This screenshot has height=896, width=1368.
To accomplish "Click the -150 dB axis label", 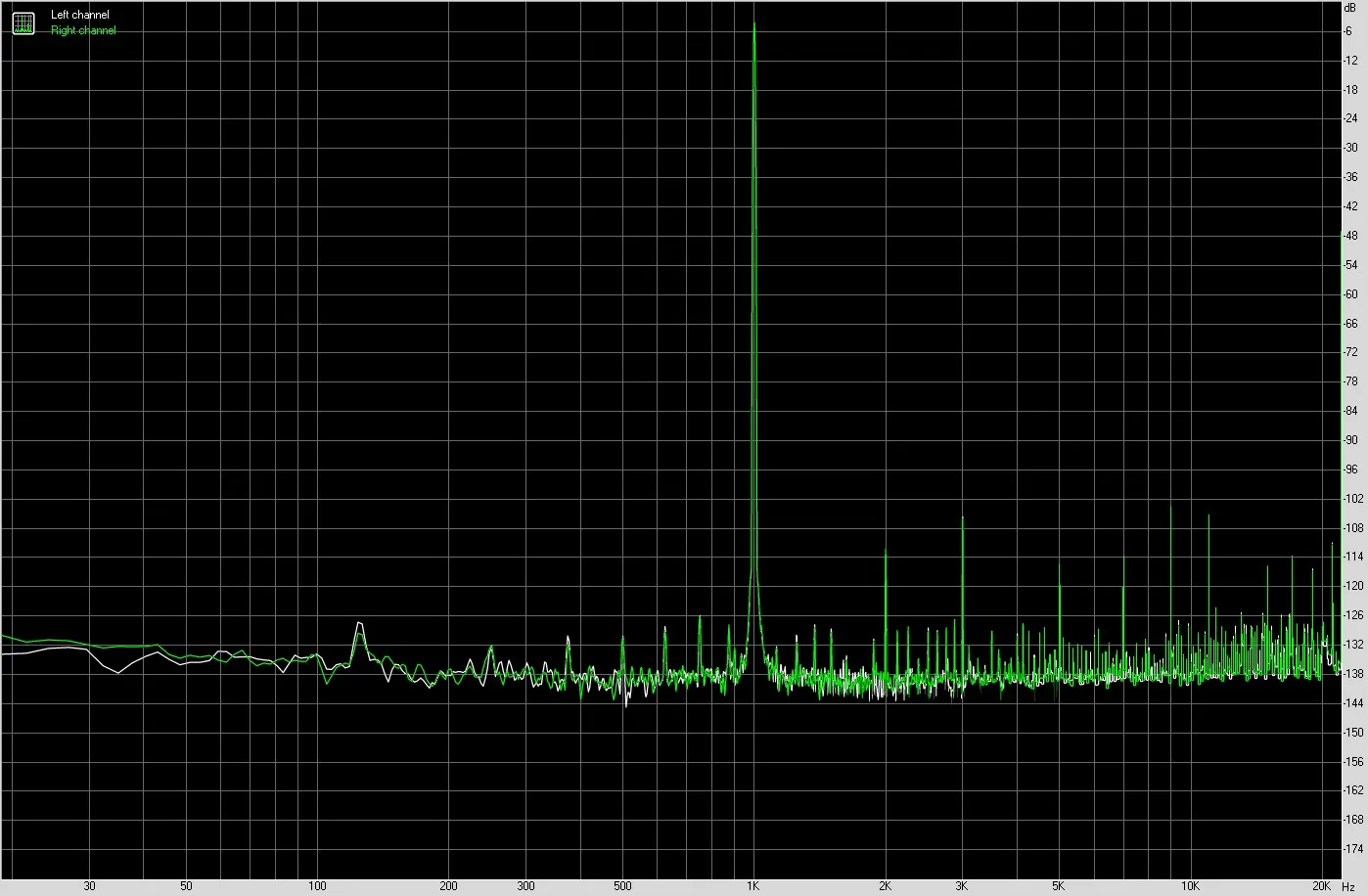I will [1353, 733].
